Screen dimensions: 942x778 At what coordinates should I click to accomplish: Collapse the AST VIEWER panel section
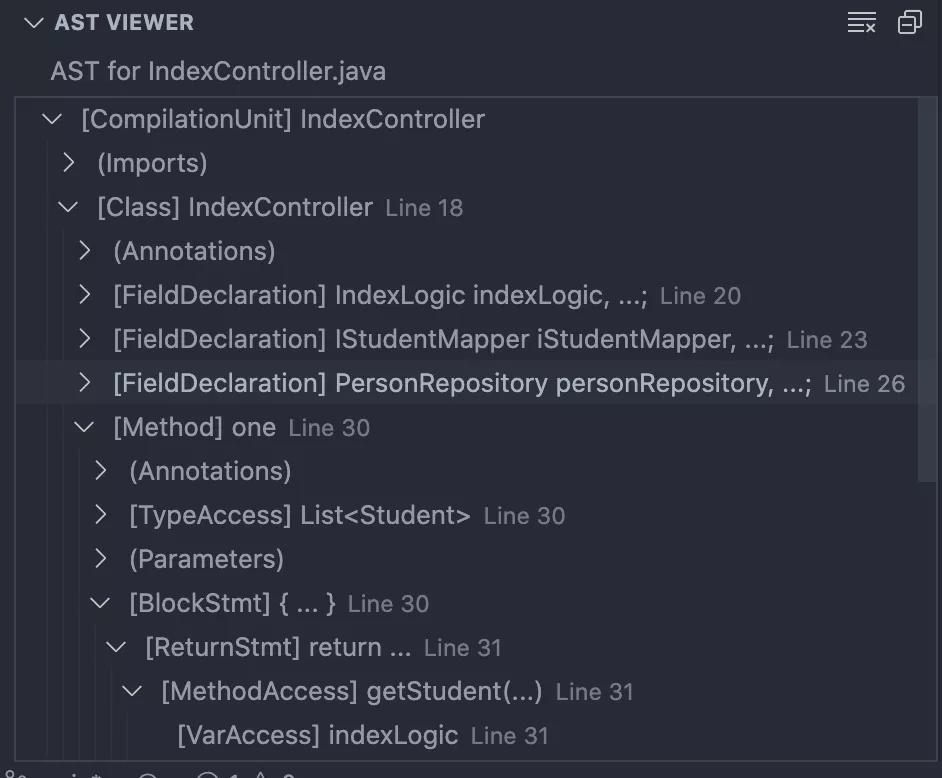click(x=34, y=23)
